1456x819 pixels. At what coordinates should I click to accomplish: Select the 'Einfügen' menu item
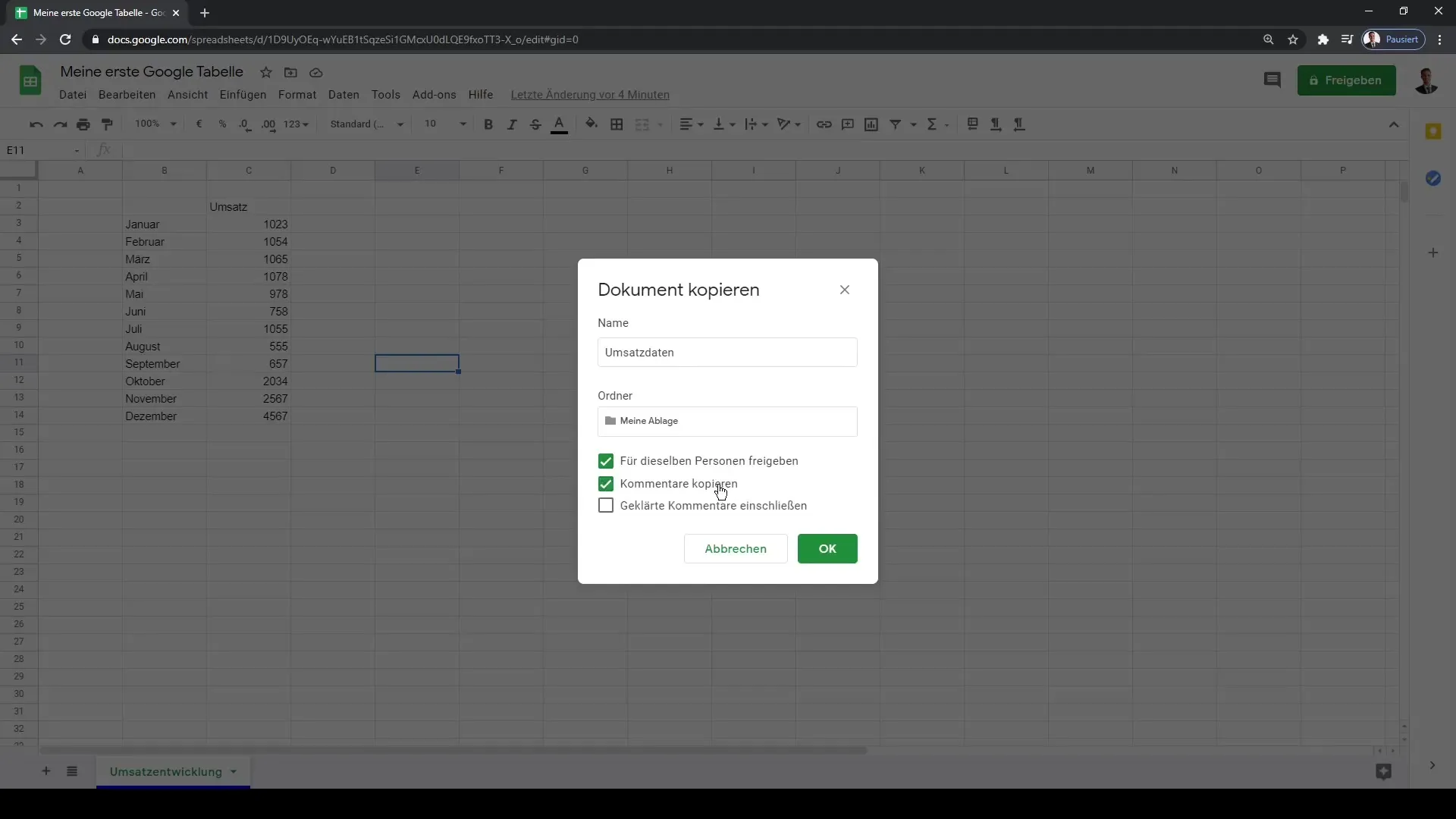[243, 94]
